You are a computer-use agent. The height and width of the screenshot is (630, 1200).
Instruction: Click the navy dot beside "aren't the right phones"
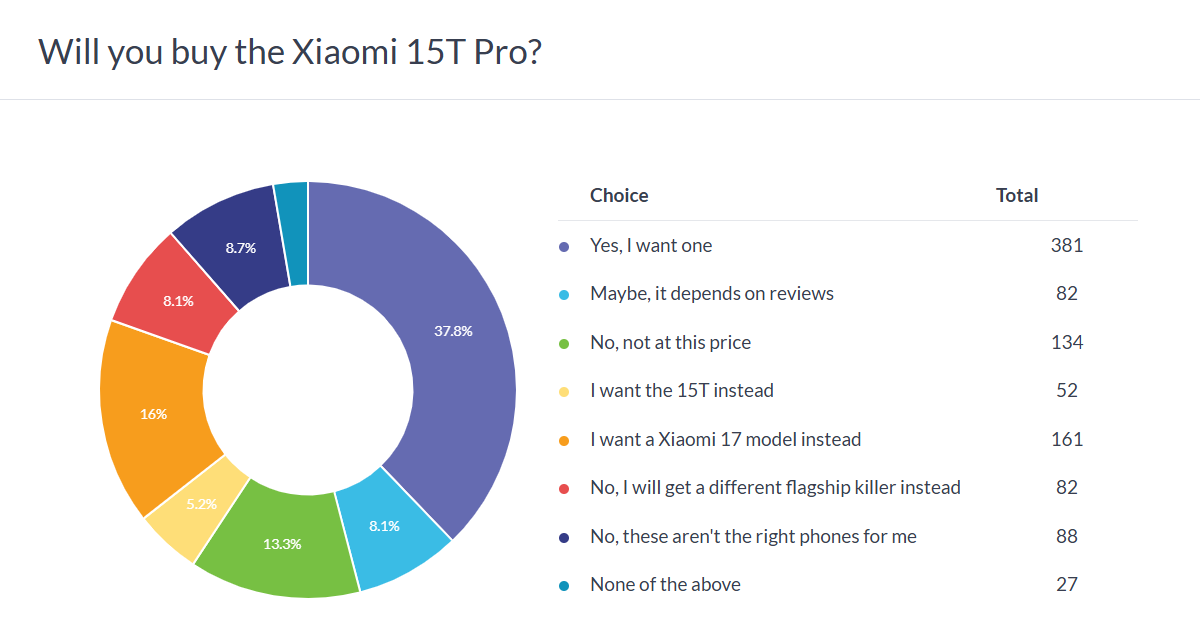[565, 538]
